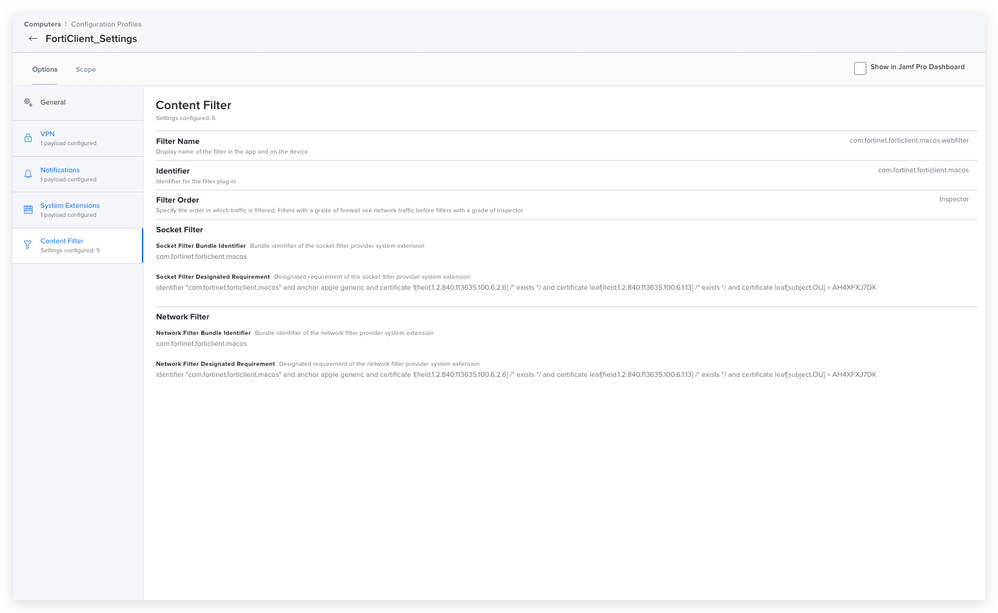Click the Network Filter Bundle Identifier label
This screenshot has height=613, width=998.
[203, 333]
